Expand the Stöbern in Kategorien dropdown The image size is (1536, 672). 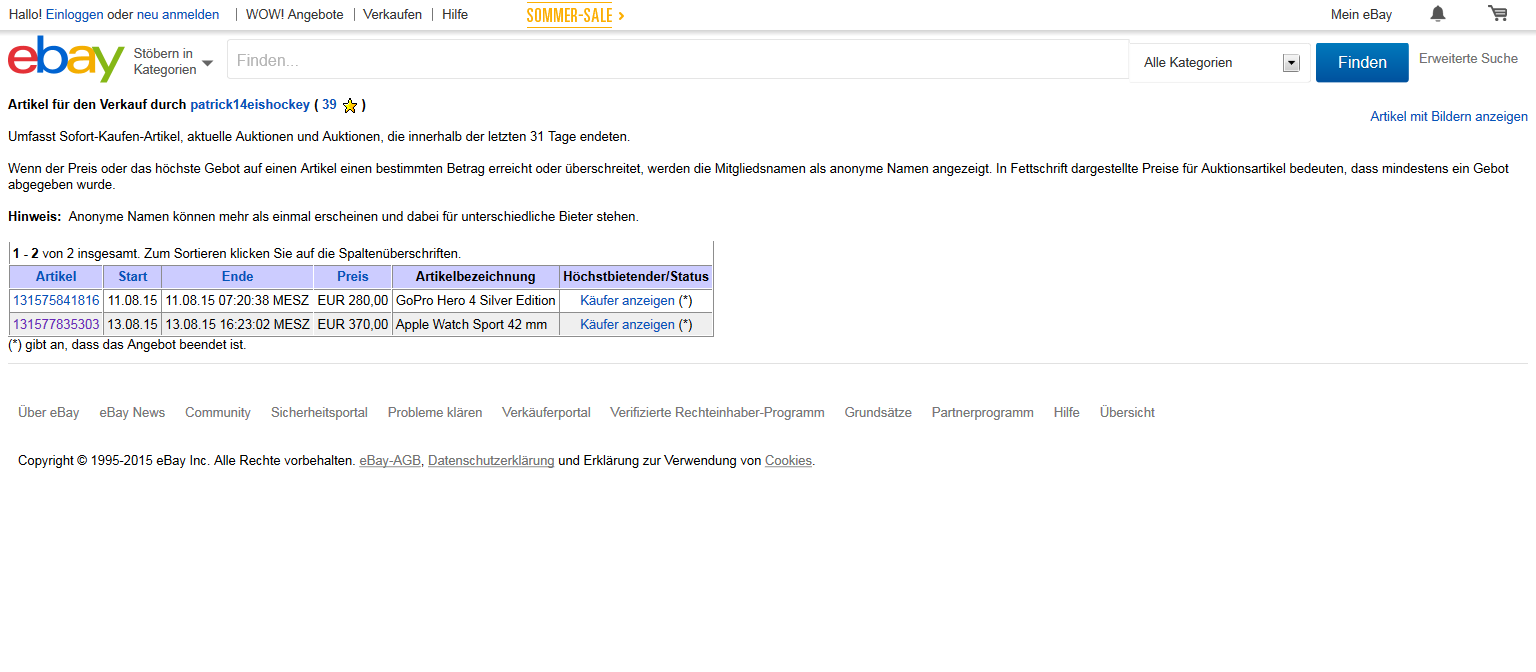173,61
